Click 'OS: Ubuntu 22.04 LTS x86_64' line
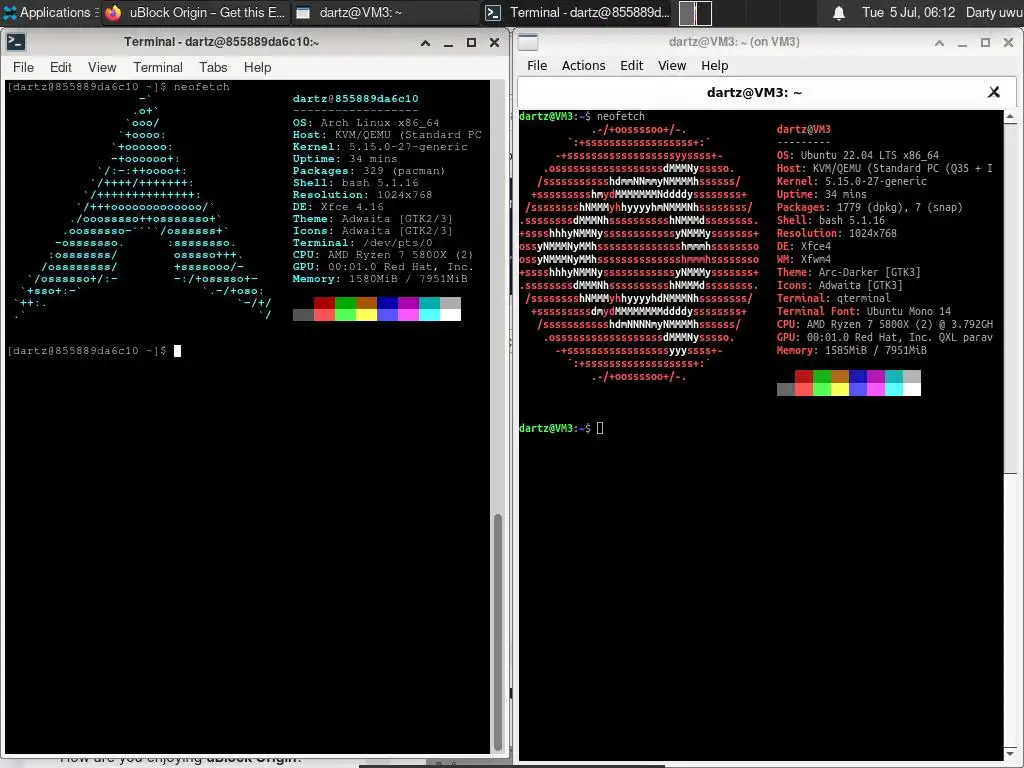The image size is (1024, 768). tap(857, 155)
